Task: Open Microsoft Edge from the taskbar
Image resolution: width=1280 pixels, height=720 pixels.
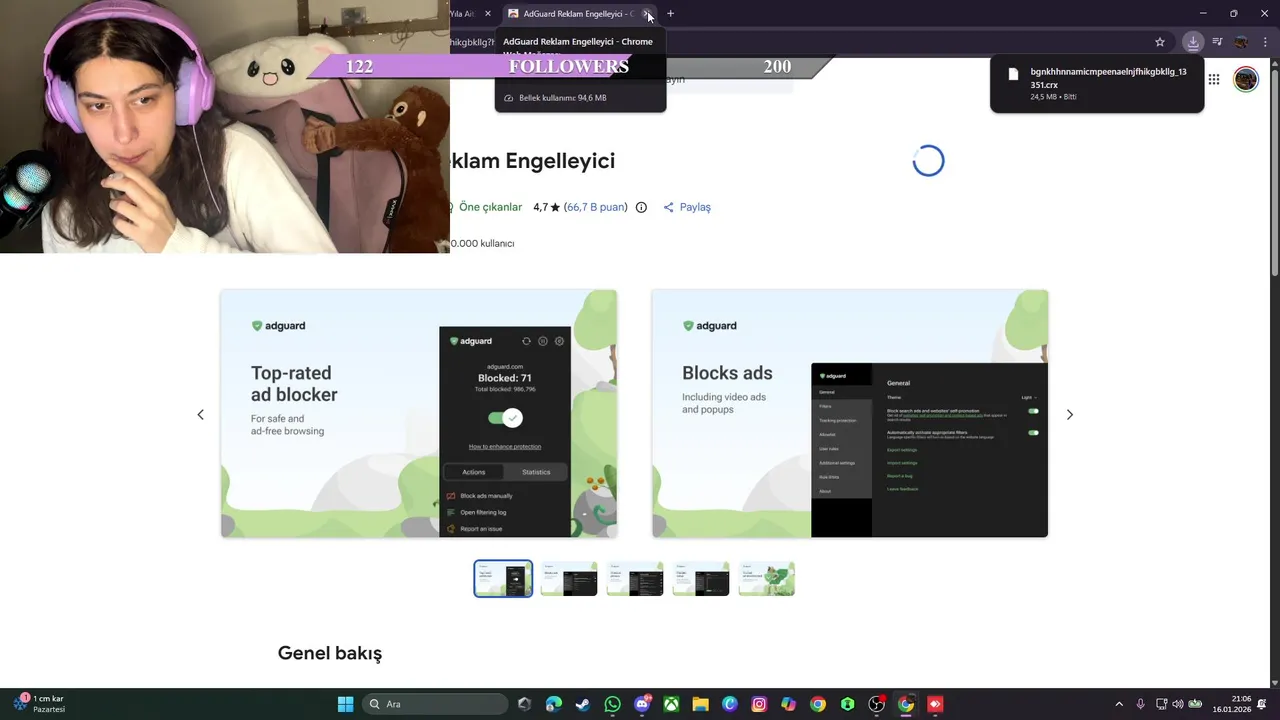Action: (x=553, y=704)
